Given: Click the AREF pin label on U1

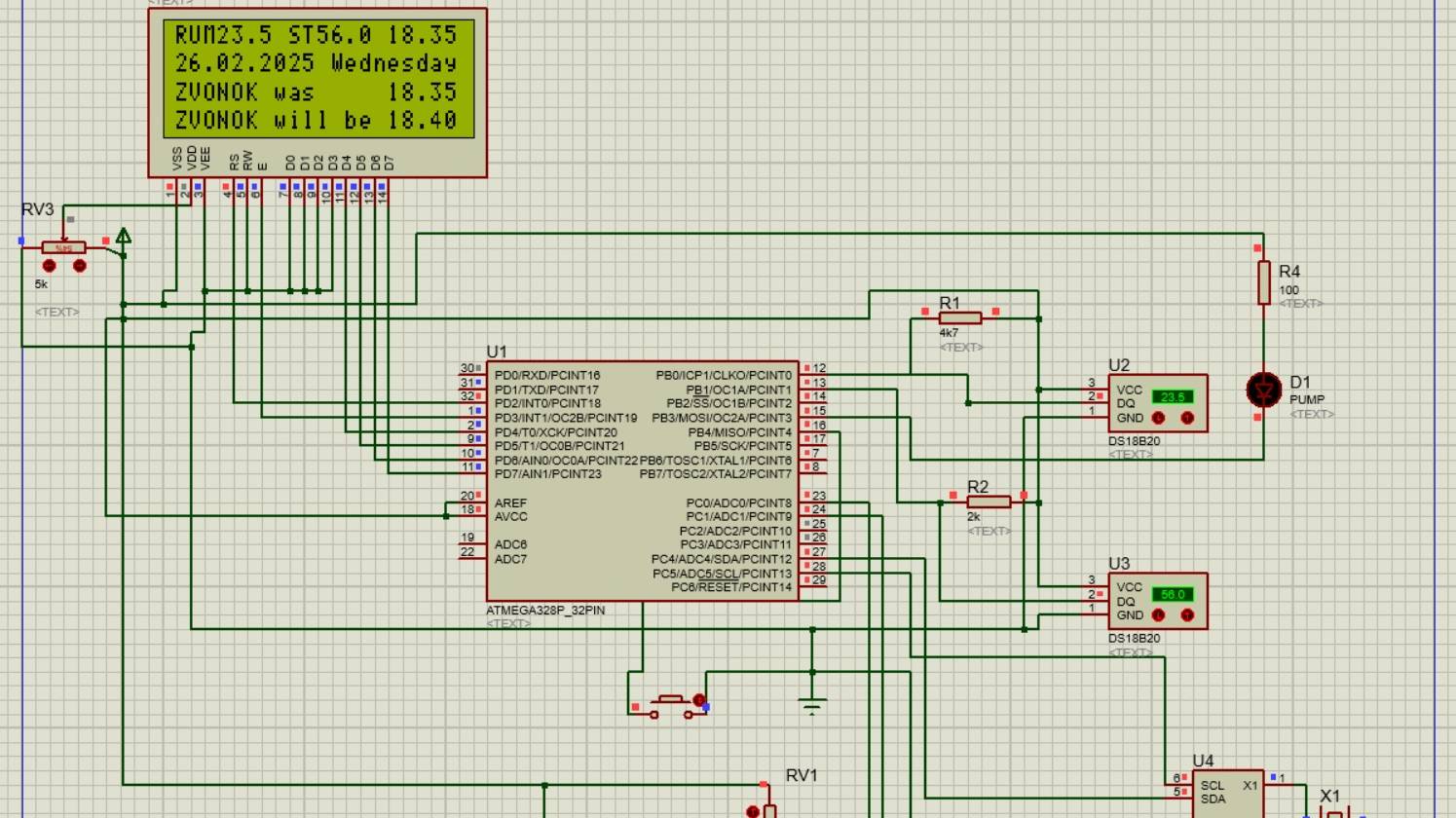Looking at the screenshot, I should coord(510,502).
